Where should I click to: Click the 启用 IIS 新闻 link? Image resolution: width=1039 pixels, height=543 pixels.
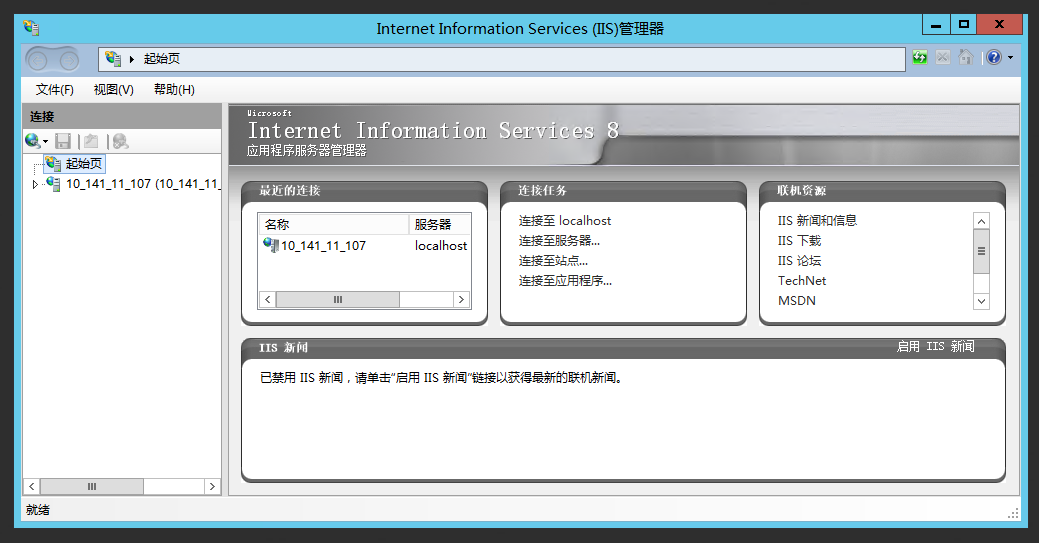coord(935,347)
